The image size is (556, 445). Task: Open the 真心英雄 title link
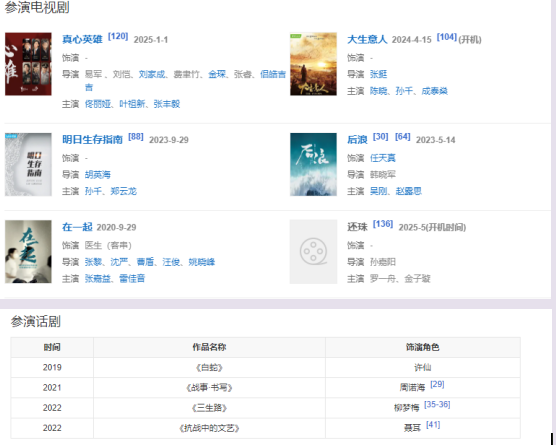pos(82,39)
